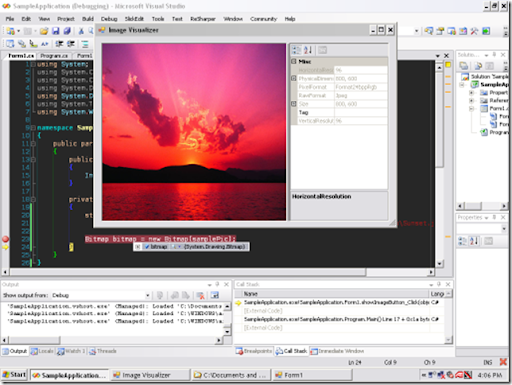The image size is (512, 385).
Task: Expand the Size property row
Action: pos(294,104)
